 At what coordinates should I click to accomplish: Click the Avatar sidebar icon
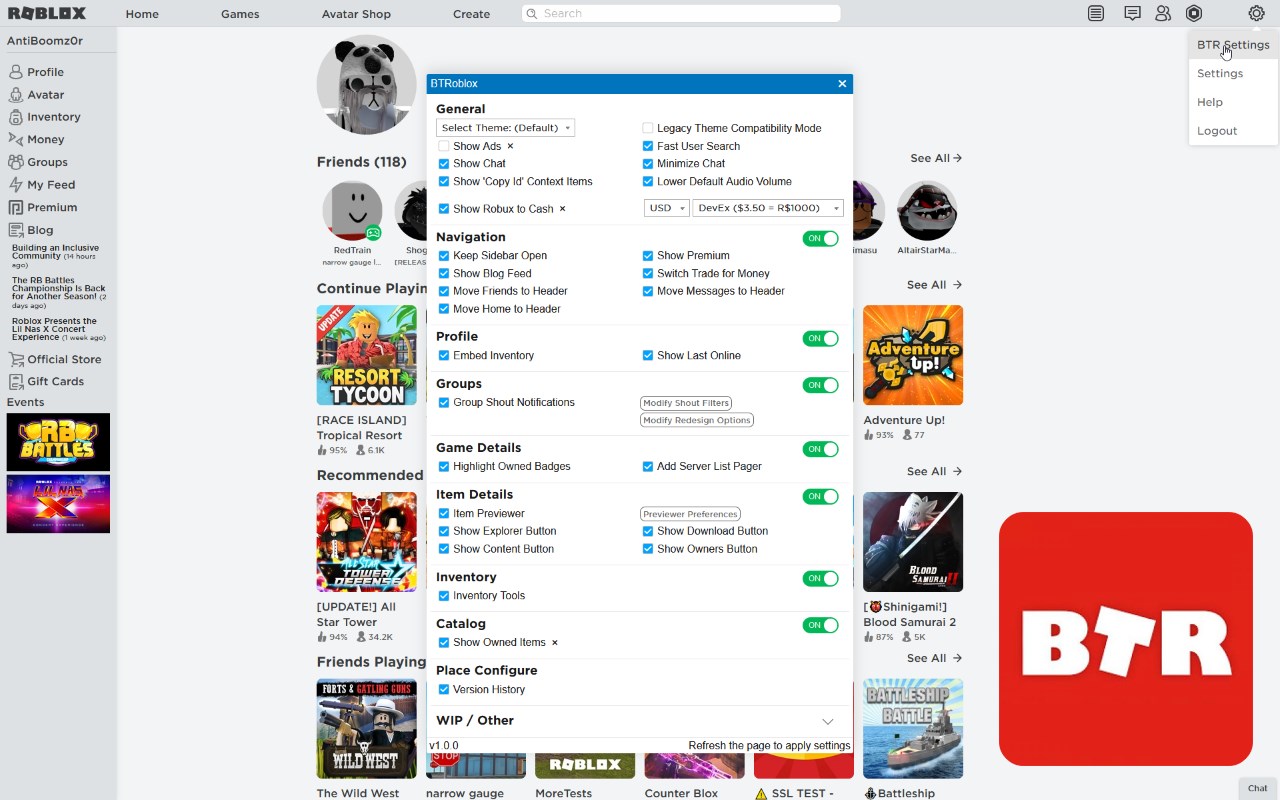click(x=16, y=95)
